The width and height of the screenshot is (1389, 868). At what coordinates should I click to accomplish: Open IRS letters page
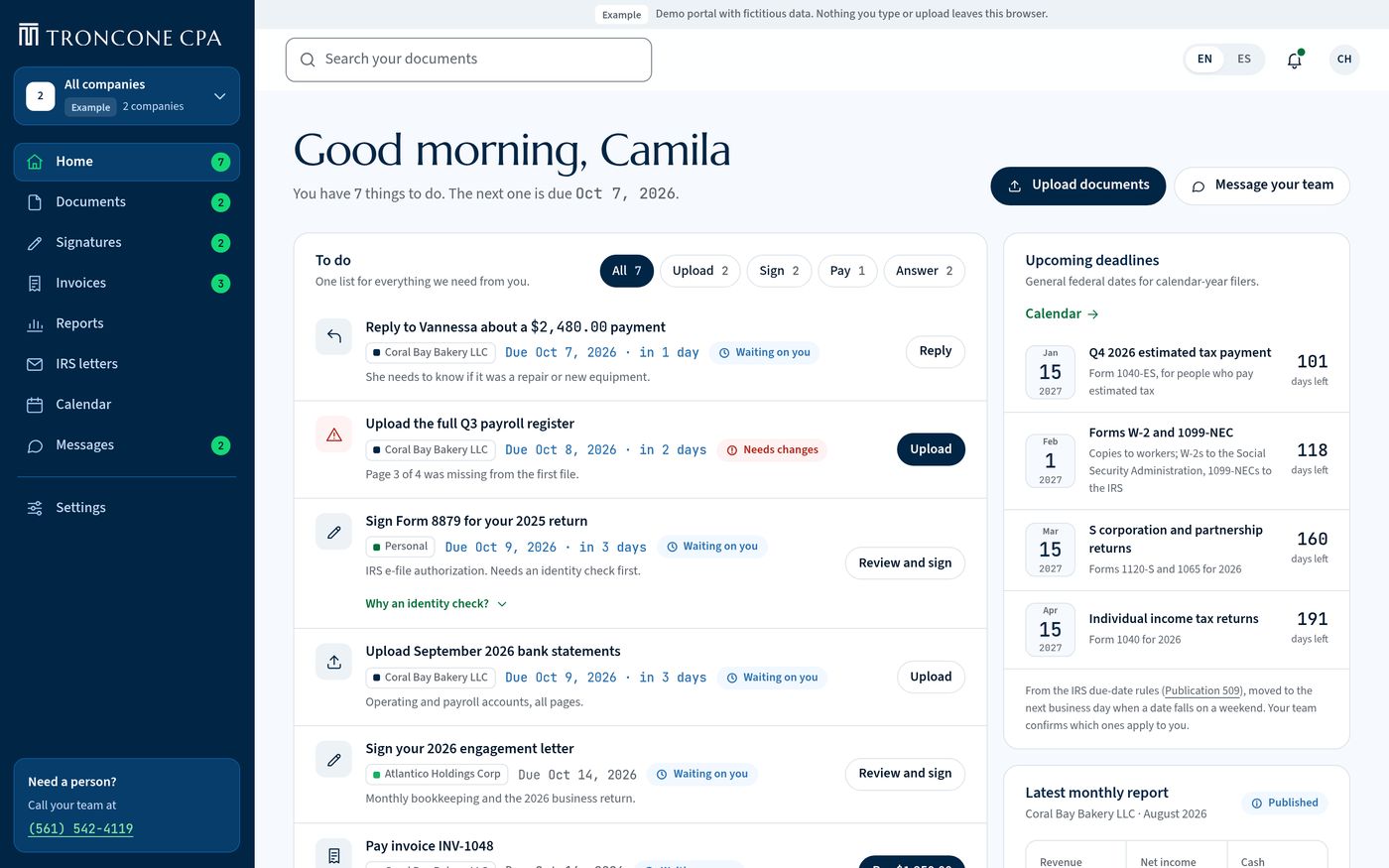pos(127,364)
